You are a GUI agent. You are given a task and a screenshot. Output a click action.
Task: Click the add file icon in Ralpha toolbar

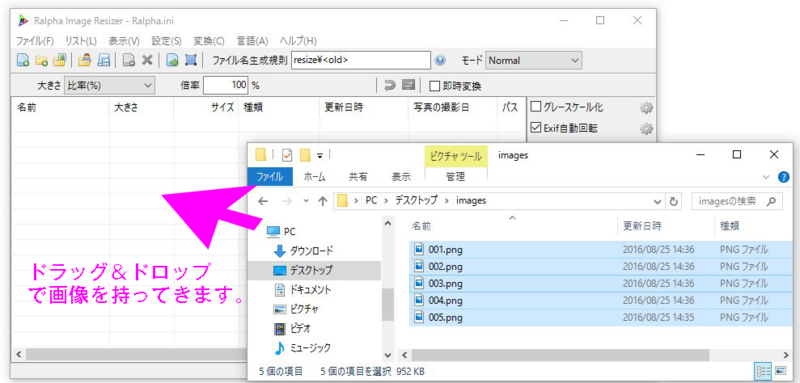[23, 60]
